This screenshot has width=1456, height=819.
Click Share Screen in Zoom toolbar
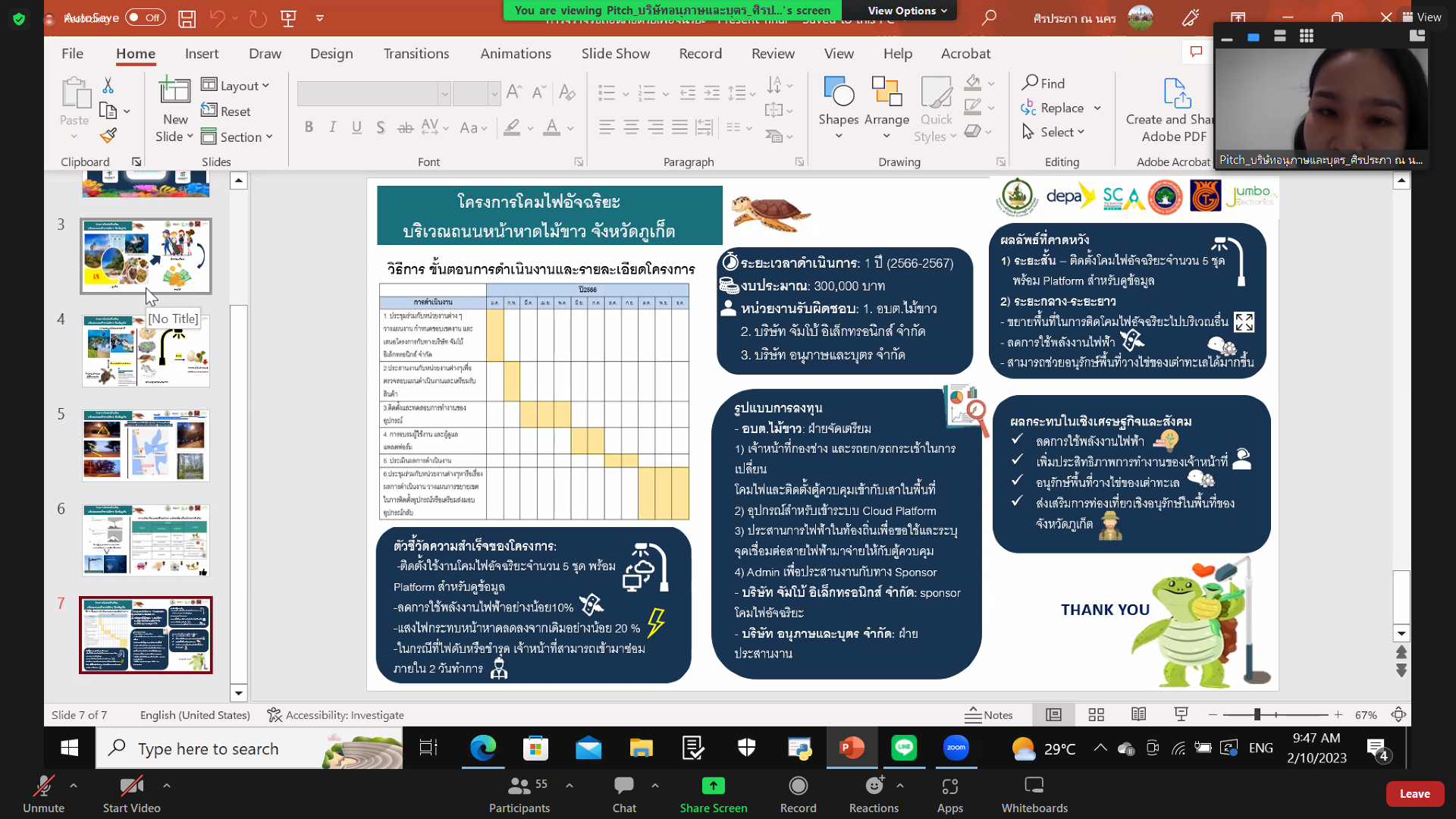(713, 794)
